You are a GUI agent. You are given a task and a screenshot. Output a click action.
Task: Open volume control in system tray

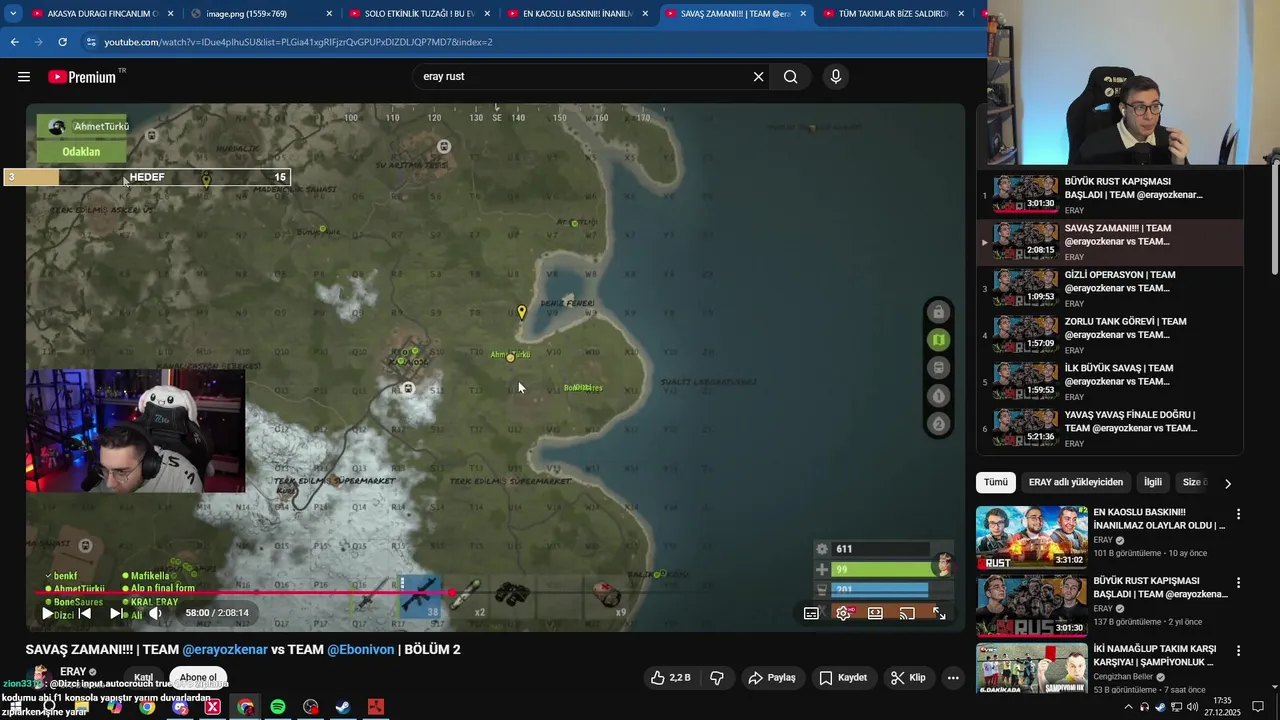(x=1192, y=707)
